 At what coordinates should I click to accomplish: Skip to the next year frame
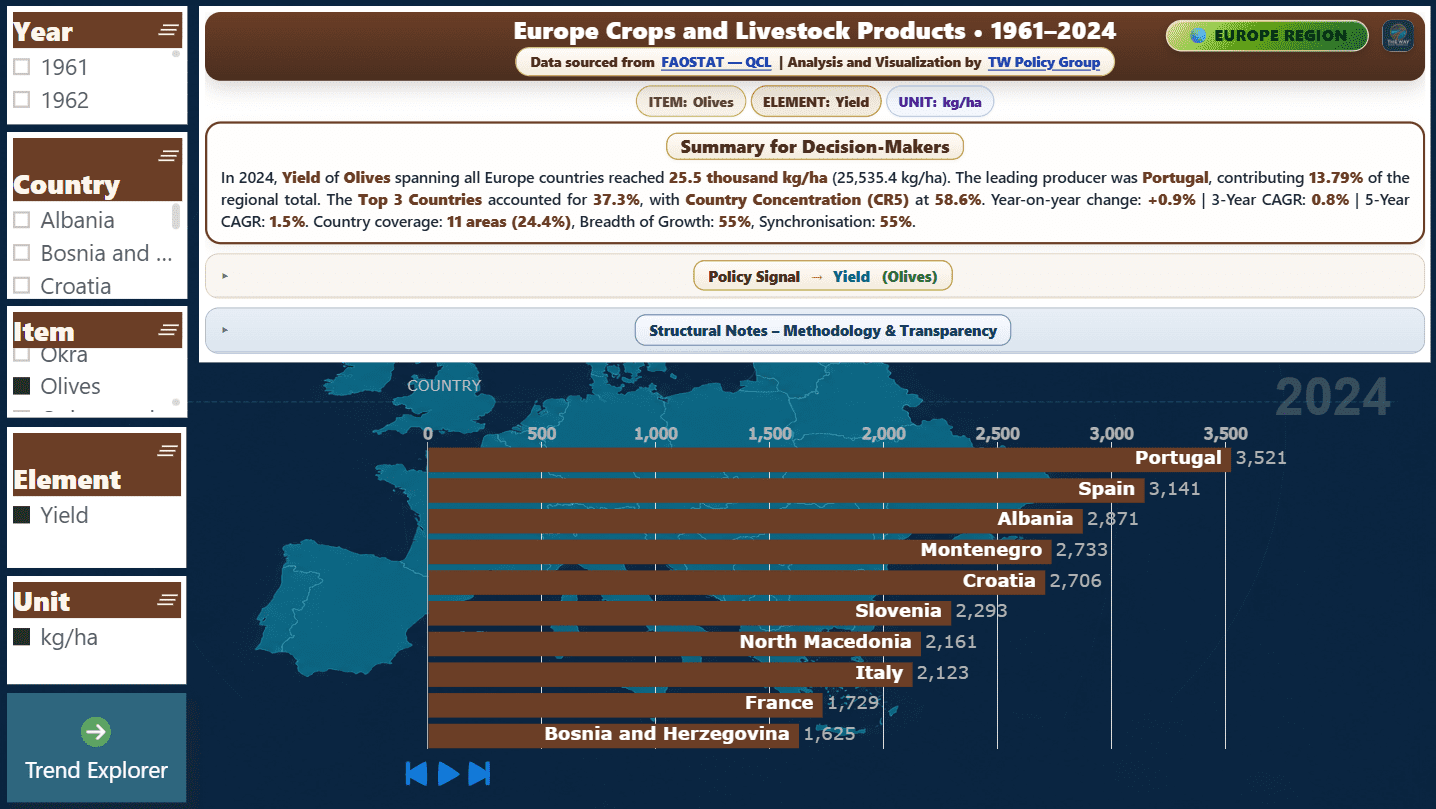(x=480, y=773)
